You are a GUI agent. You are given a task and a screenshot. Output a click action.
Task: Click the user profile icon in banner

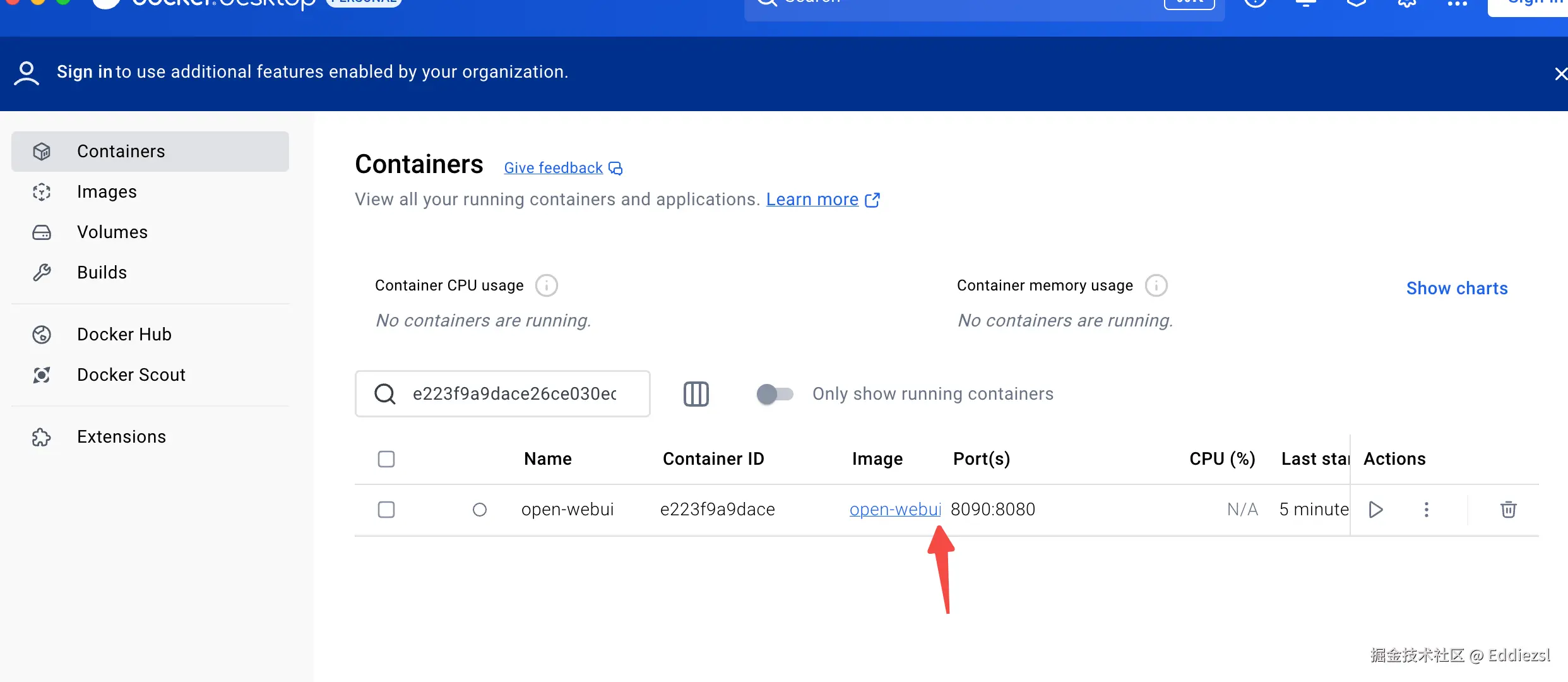27,73
